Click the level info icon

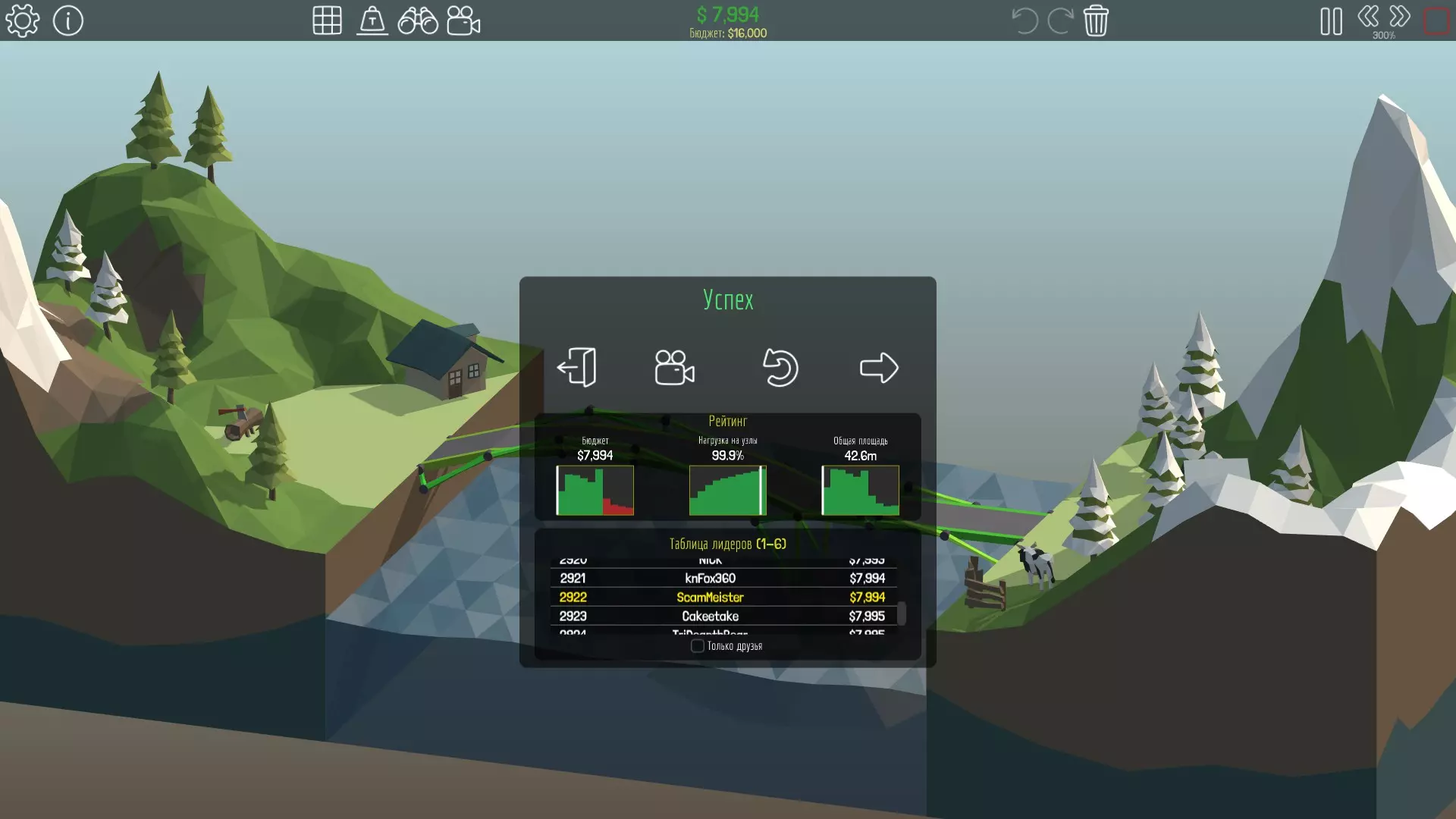pyautogui.click(x=68, y=20)
